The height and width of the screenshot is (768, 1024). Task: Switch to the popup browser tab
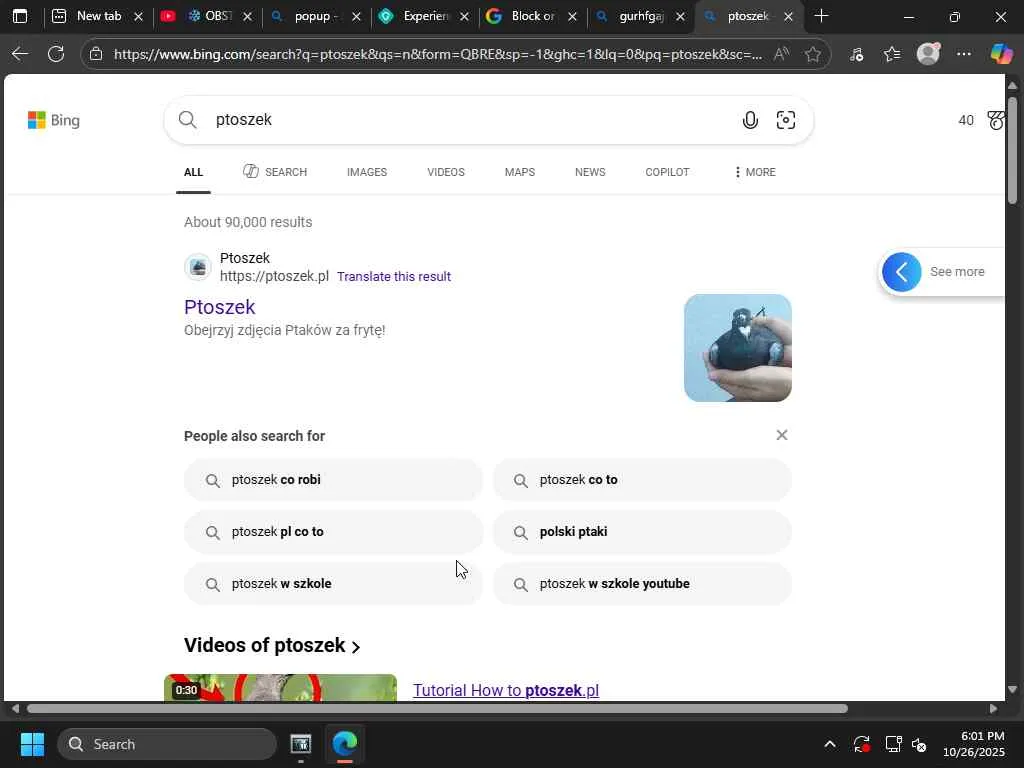pyautogui.click(x=315, y=16)
